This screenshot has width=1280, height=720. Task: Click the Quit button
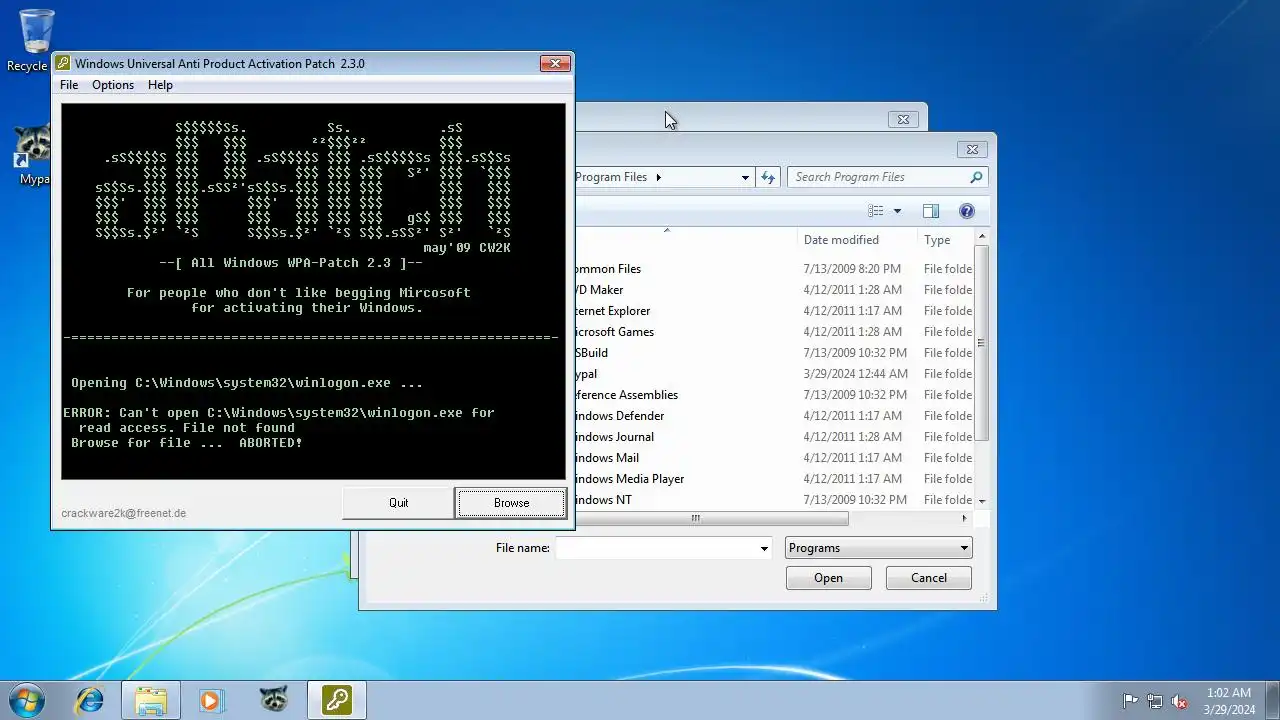click(x=398, y=503)
